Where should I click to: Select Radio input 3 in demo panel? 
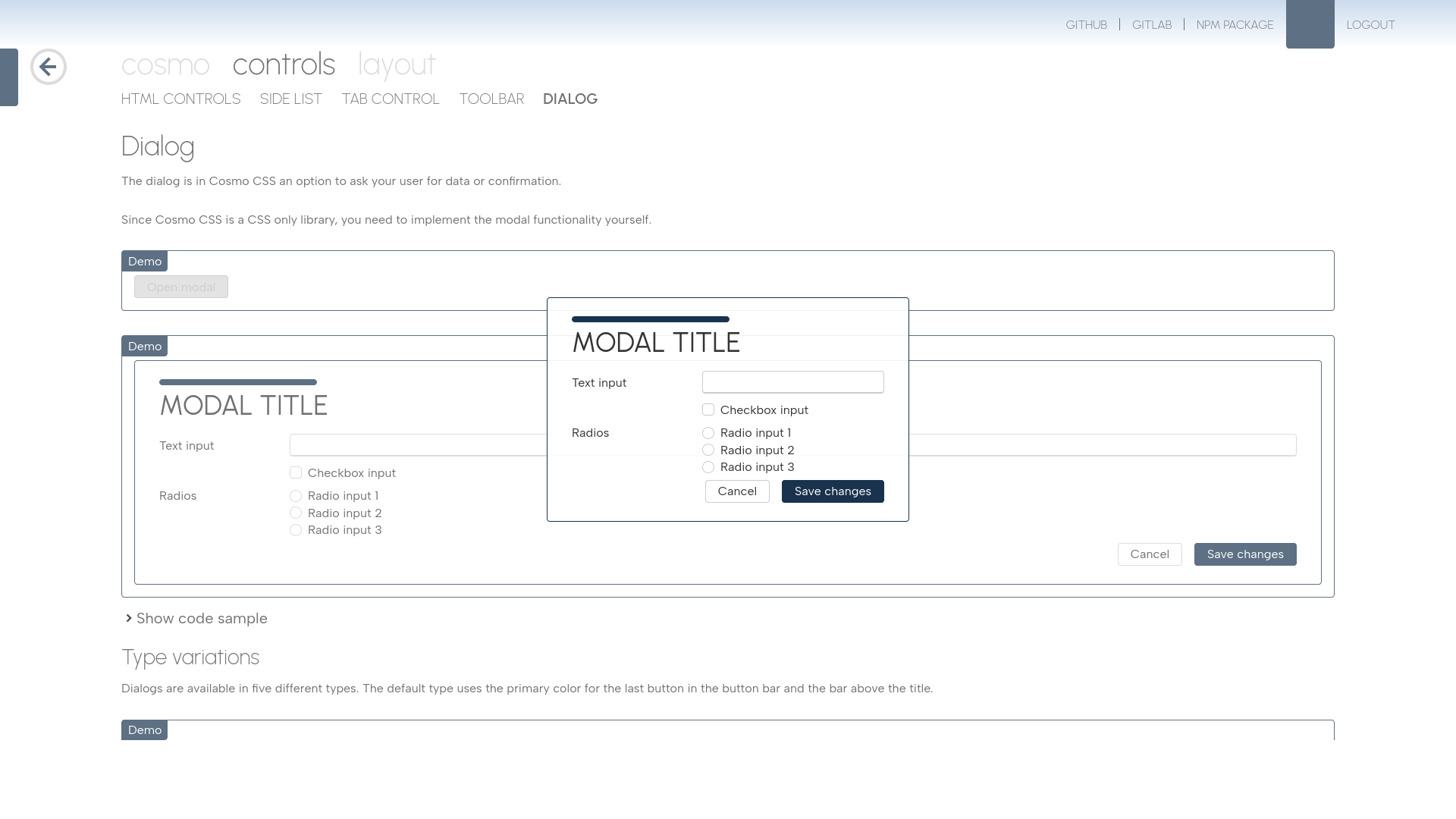coord(296,530)
